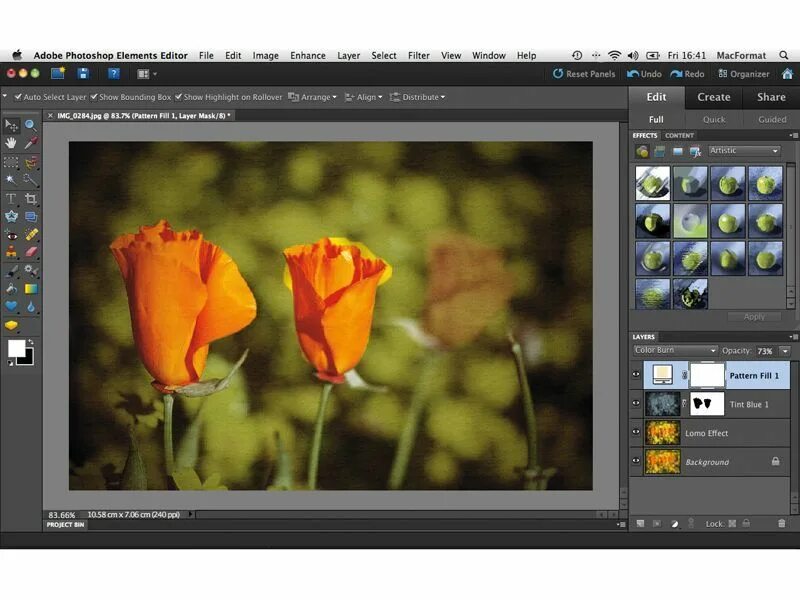Screen dimensions: 800x600
Task: Select the Zoom magnifier tool
Action: click(31, 125)
